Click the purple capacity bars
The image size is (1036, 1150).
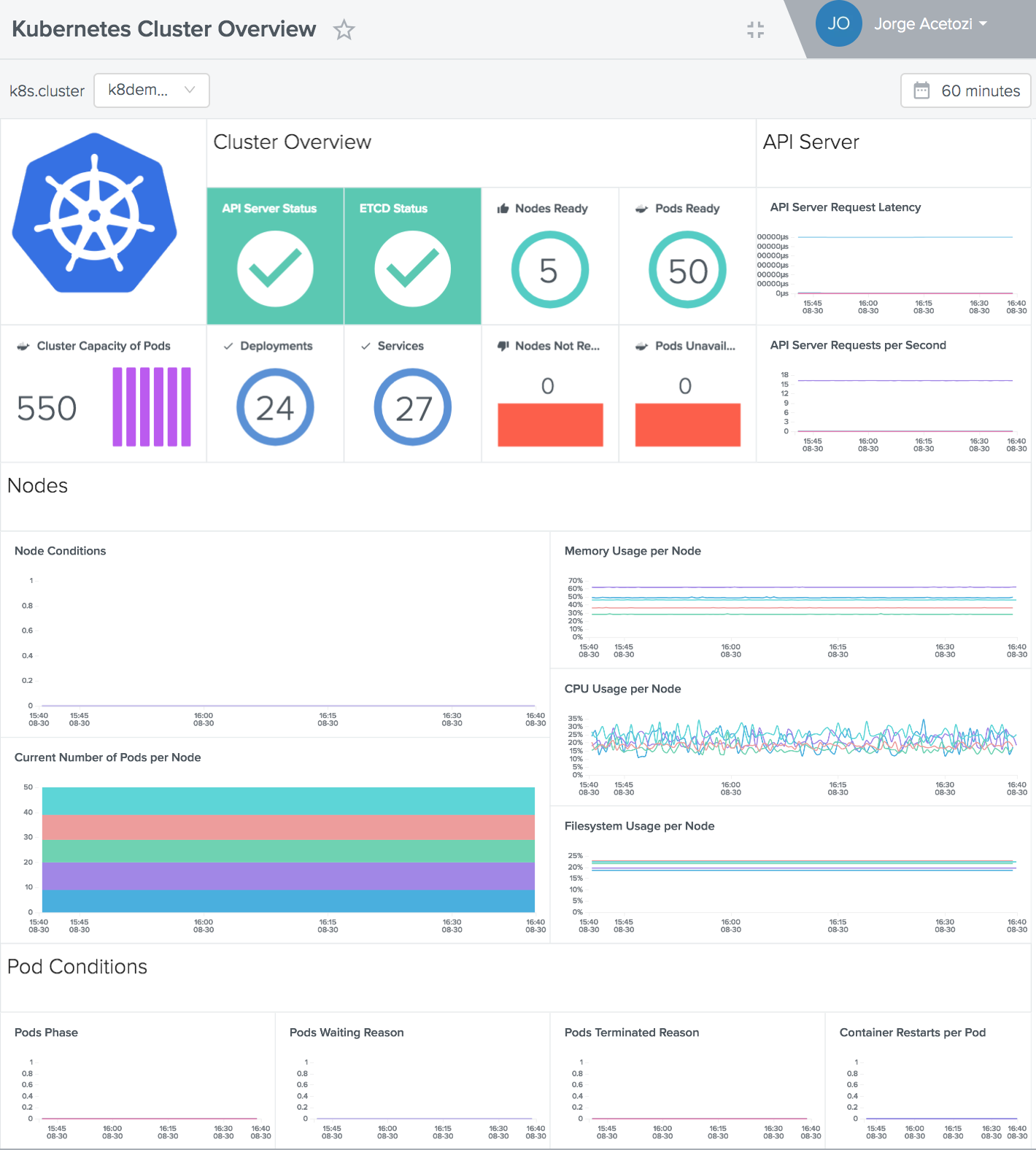tap(152, 406)
